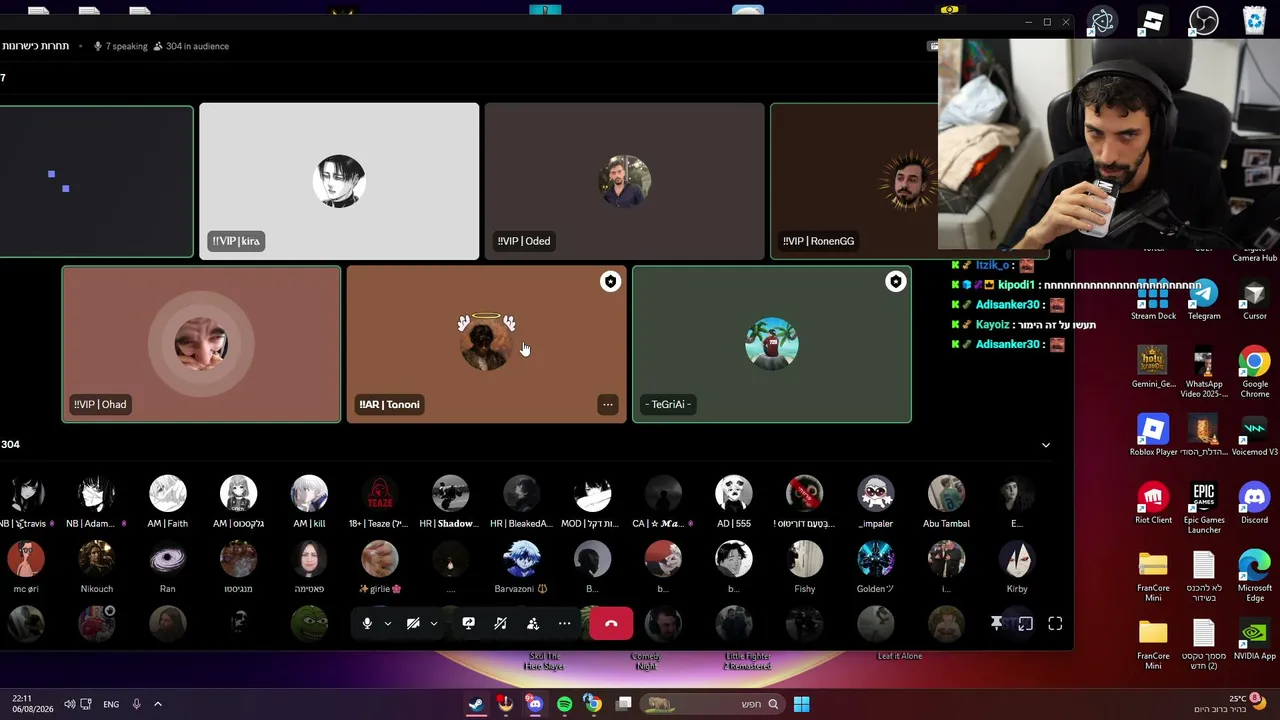Viewport: 1280px width, 720px height.
Task: Open audience member Kirby's avatar
Action: pyautogui.click(x=1017, y=559)
